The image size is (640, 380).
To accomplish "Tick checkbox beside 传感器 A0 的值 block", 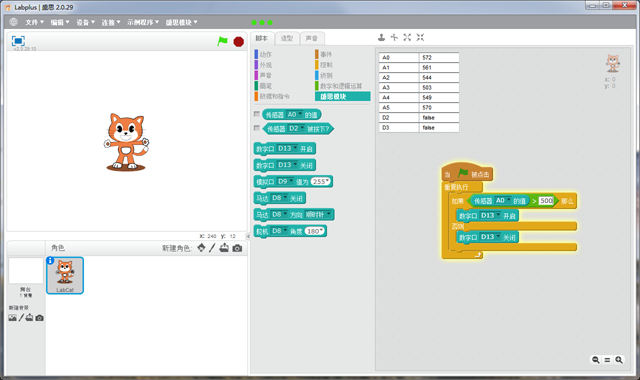I will coord(257,114).
